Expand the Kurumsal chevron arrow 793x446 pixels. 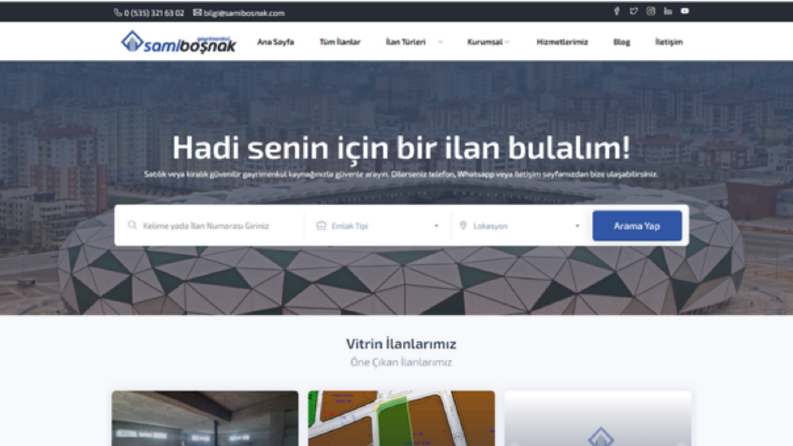tap(507, 42)
